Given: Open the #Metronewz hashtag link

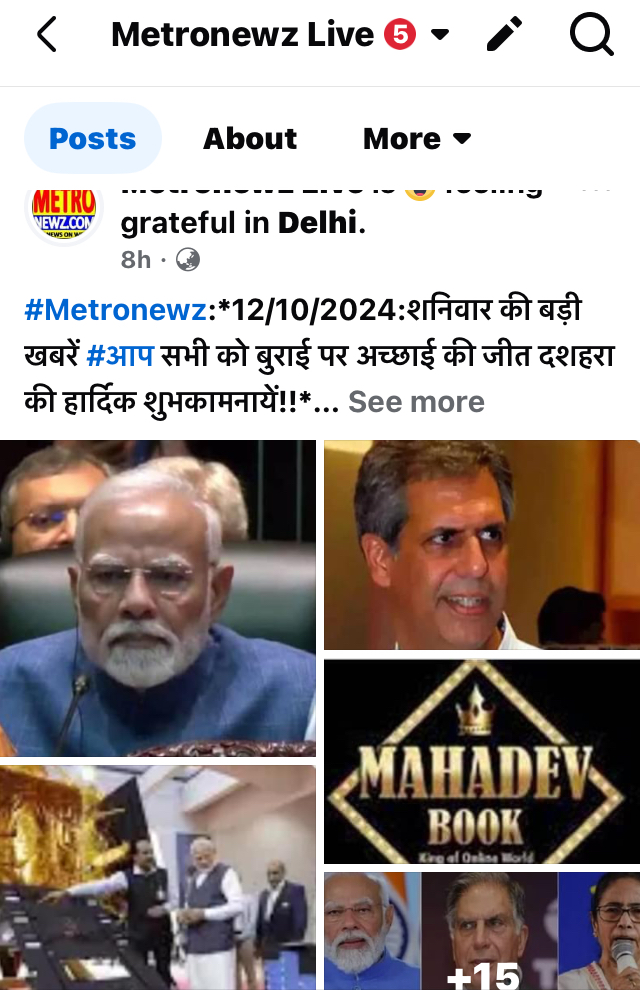Looking at the screenshot, I should (116, 310).
